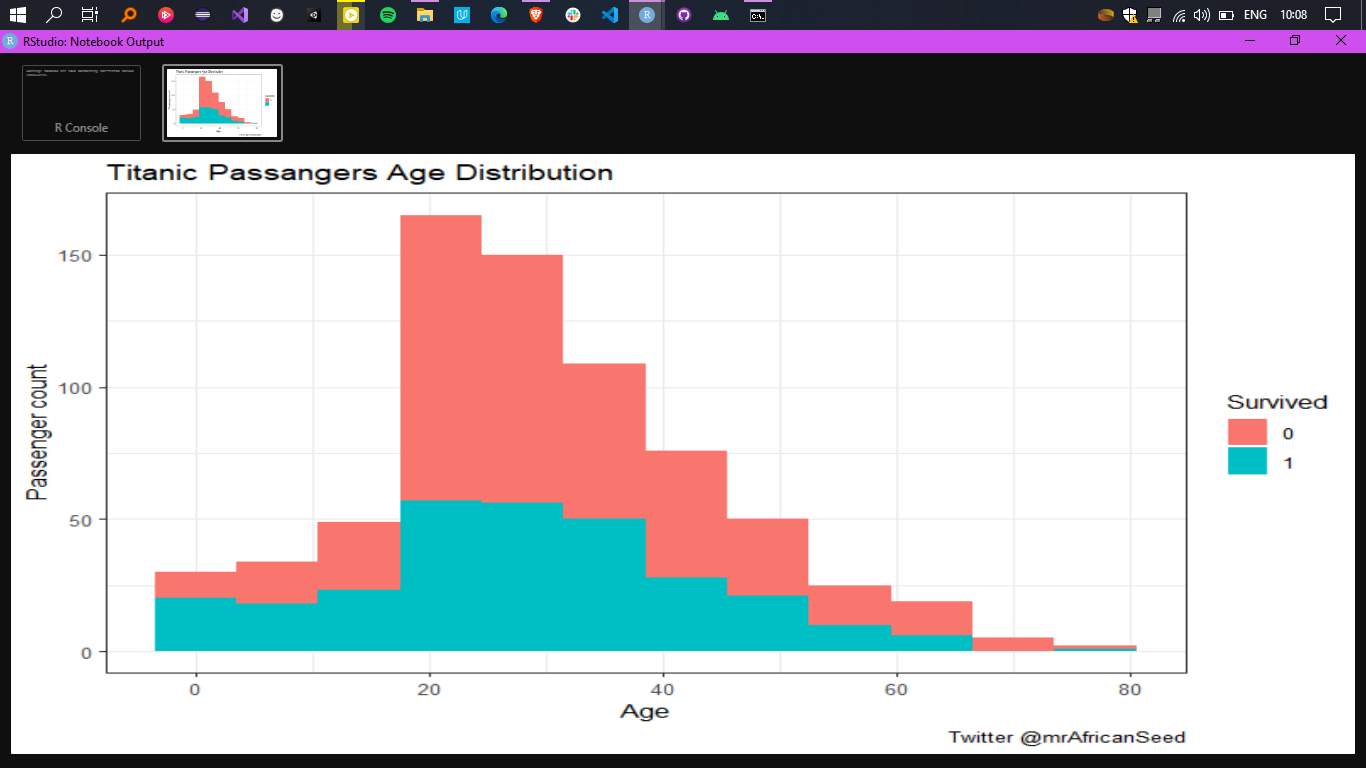Image resolution: width=1366 pixels, height=768 pixels.
Task: Open Visual Studio Code on the taskbar
Action: (610, 15)
